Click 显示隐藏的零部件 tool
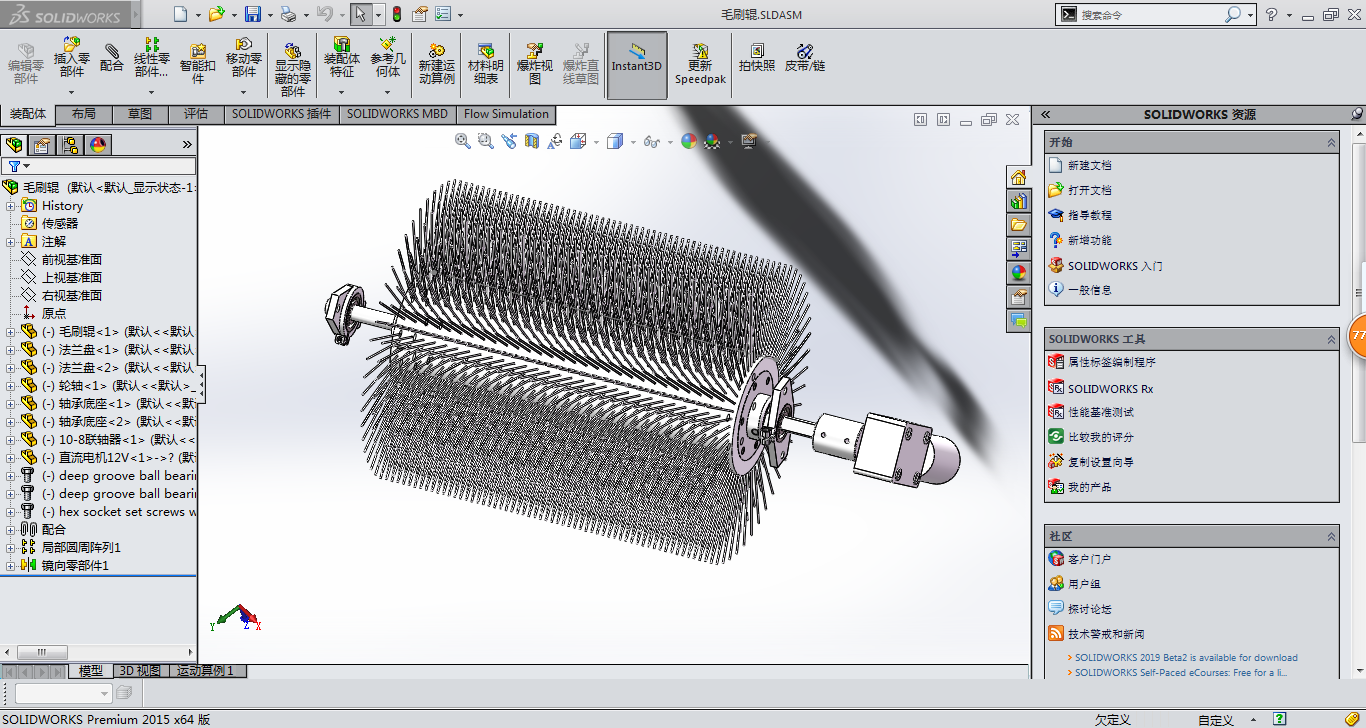This screenshot has height=728, width=1366. tap(293, 69)
